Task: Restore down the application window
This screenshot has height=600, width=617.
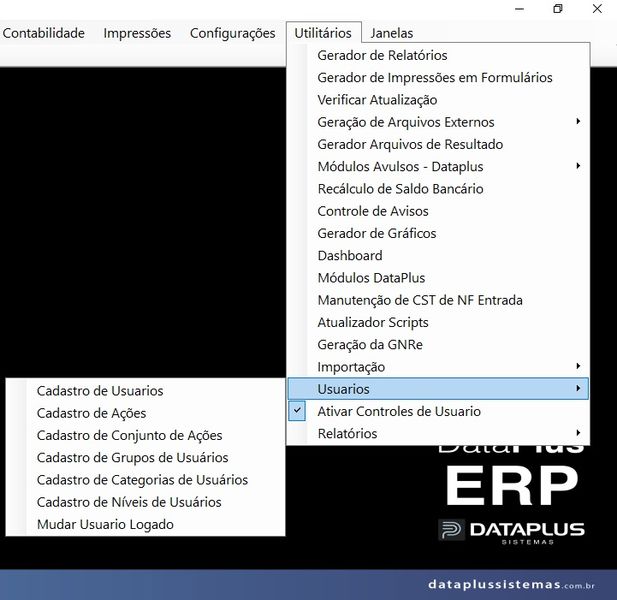Action: click(x=558, y=9)
